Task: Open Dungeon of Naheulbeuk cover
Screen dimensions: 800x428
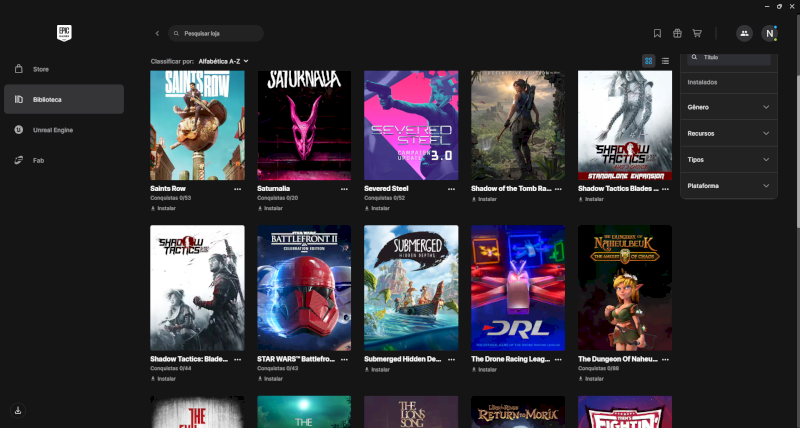Action: pos(624,288)
